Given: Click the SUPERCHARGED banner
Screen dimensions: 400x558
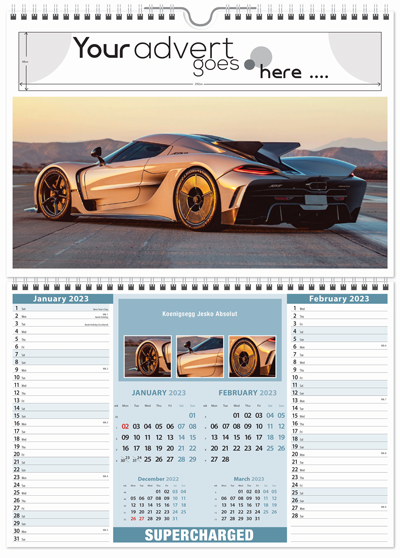Looking at the screenshot, I should 200,535.
